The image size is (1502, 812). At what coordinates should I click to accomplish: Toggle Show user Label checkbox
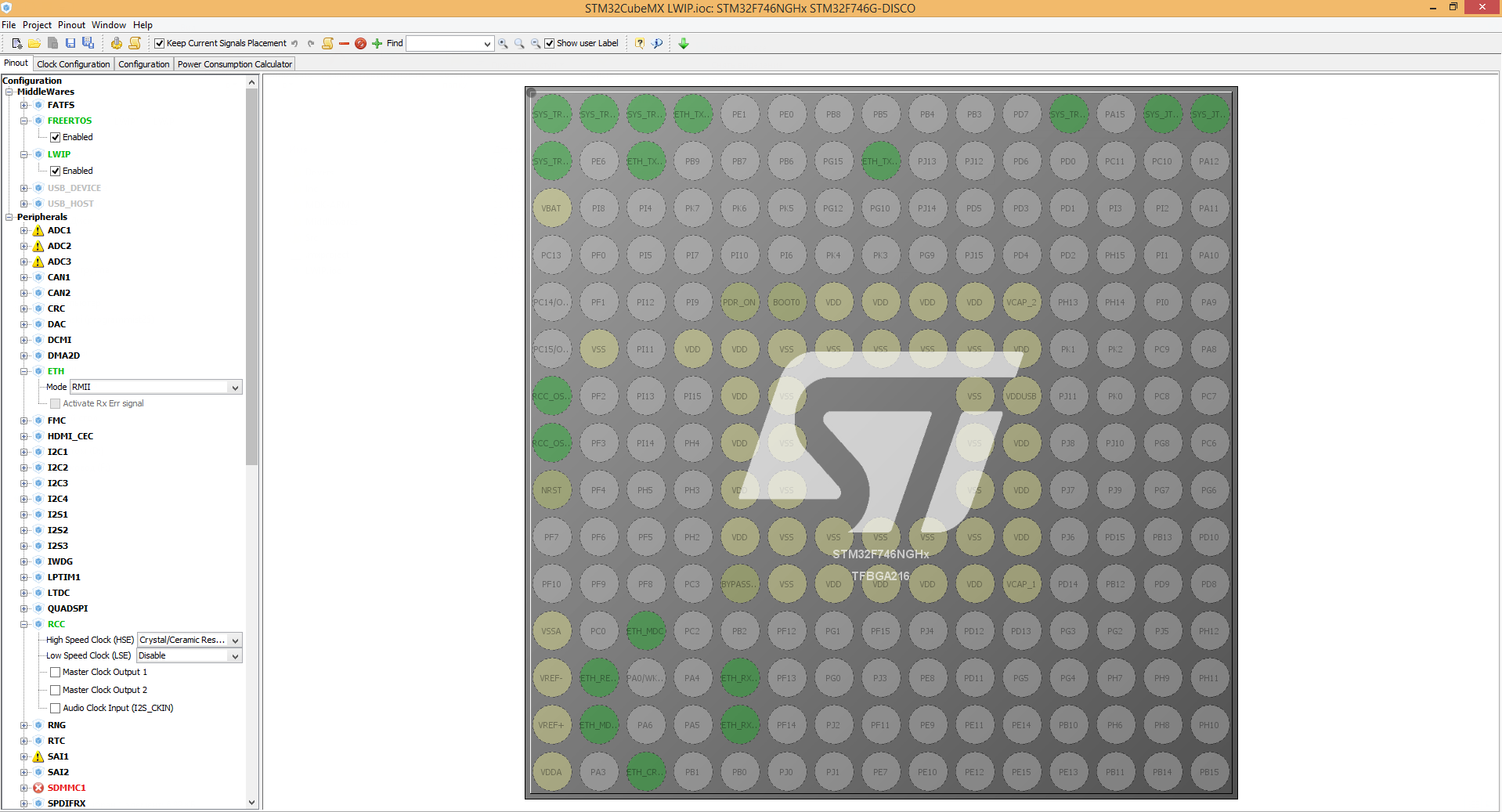coord(550,44)
